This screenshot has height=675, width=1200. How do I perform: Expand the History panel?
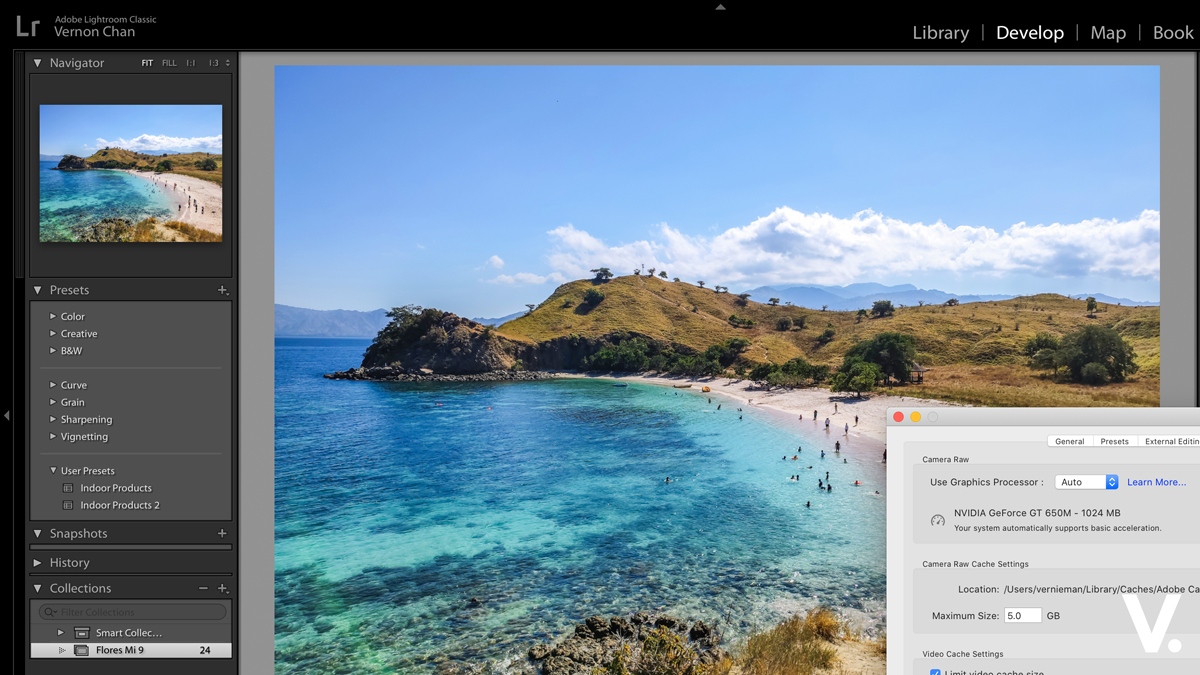coord(37,563)
